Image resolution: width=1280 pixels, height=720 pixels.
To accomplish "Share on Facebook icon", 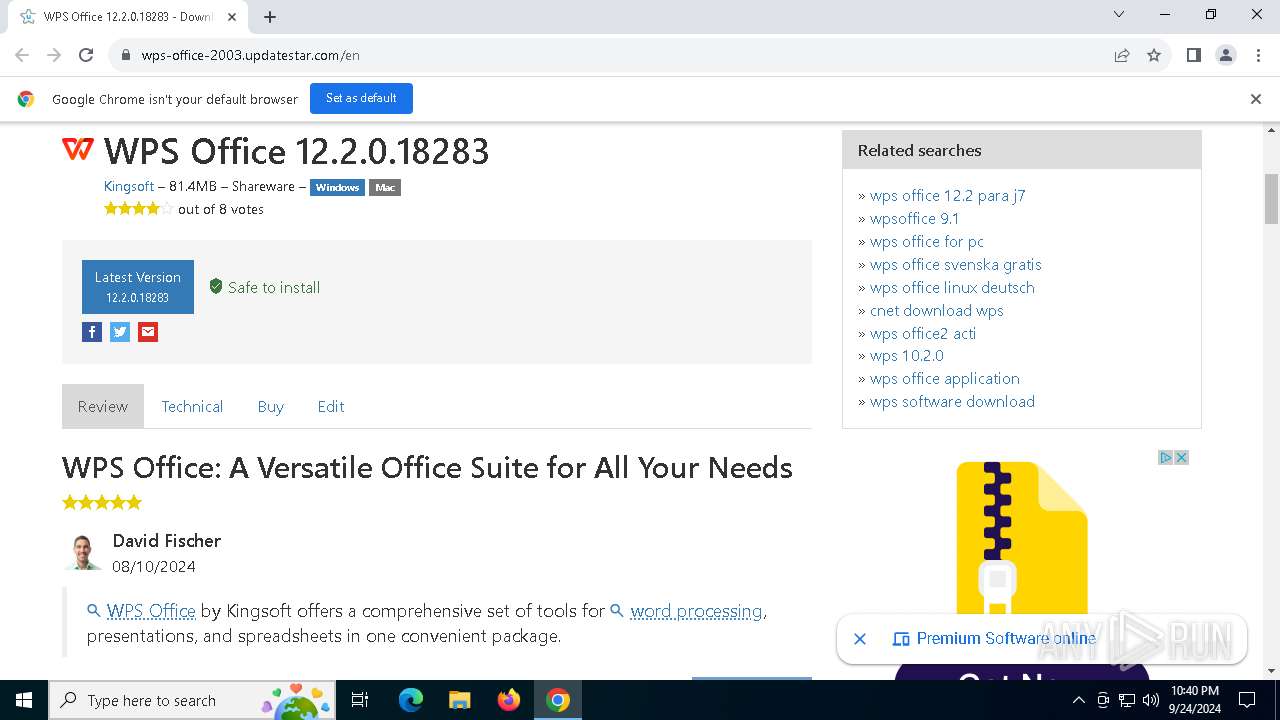I will point(92,332).
